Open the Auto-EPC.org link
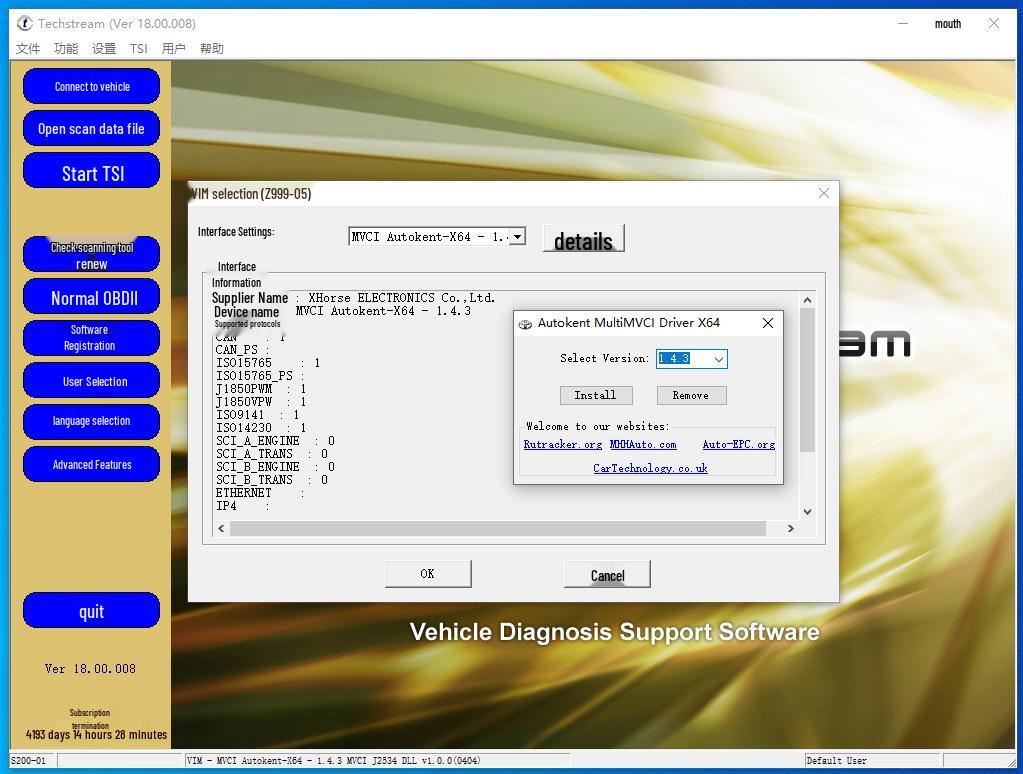Viewport: 1023px width, 774px height. pyautogui.click(x=739, y=444)
